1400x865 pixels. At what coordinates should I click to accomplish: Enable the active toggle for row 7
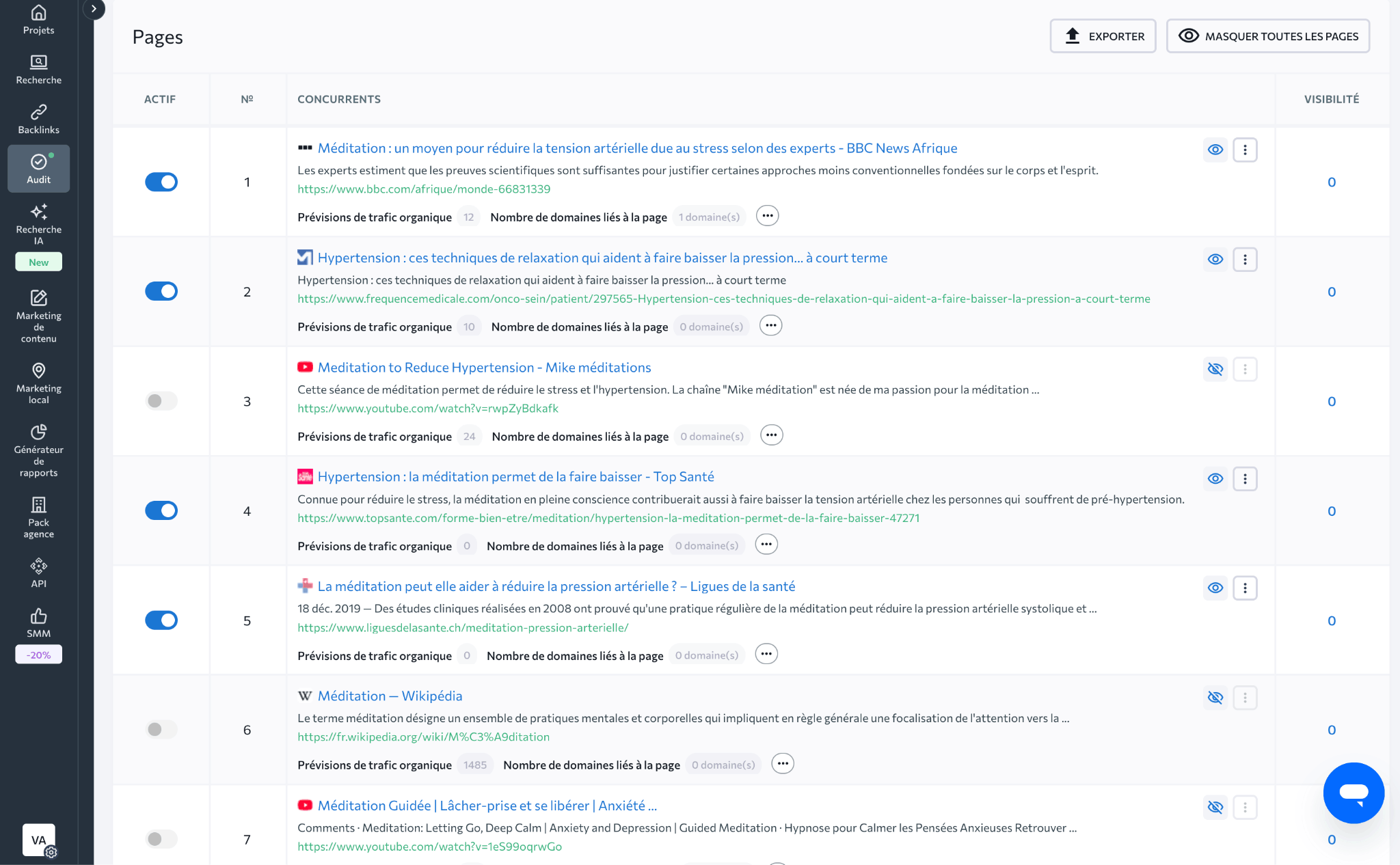161,838
